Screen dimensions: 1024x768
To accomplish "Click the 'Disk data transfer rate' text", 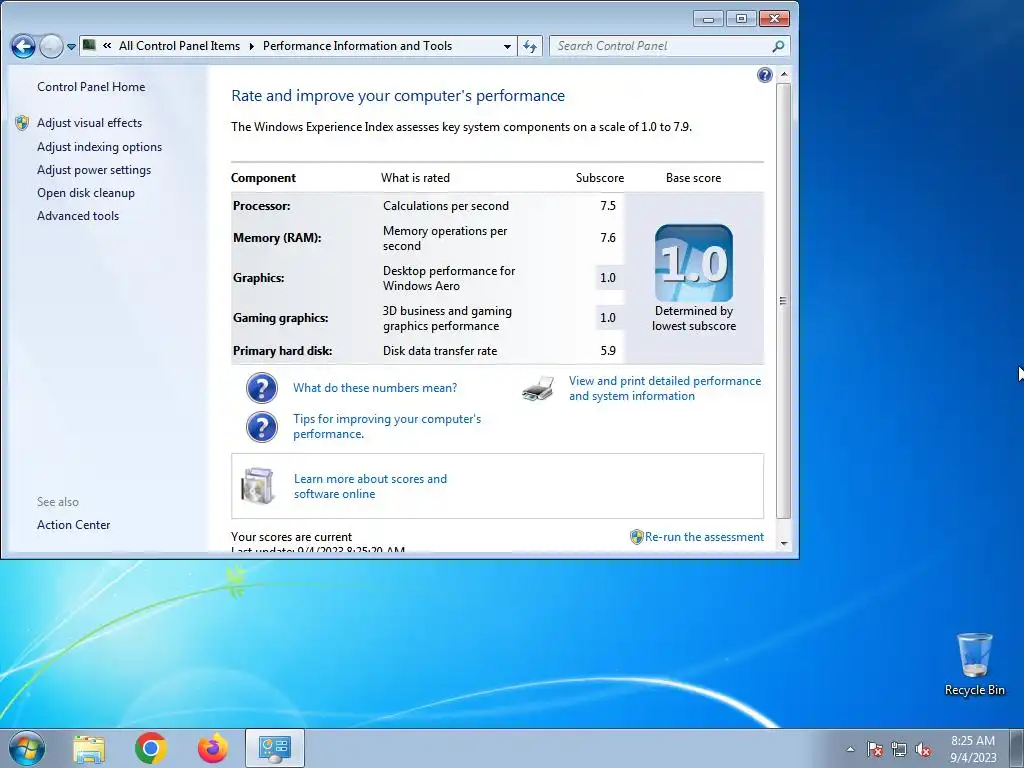I will click(x=440, y=351).
